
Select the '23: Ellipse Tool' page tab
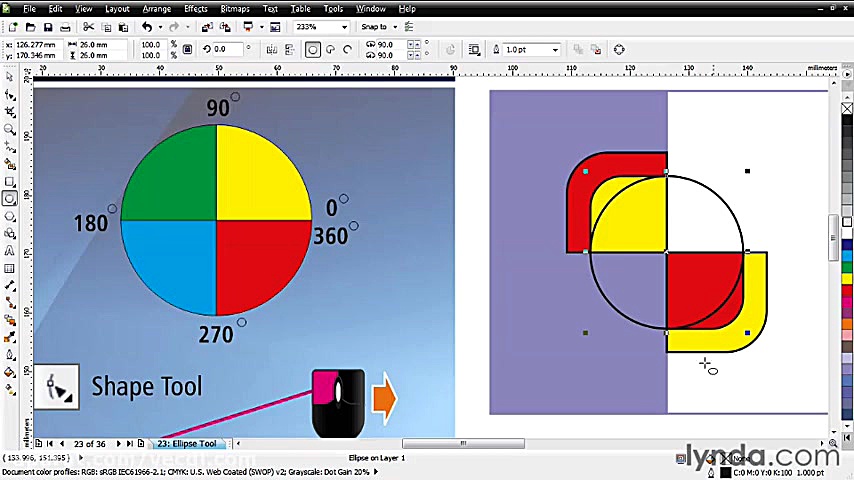pos(187,443)
